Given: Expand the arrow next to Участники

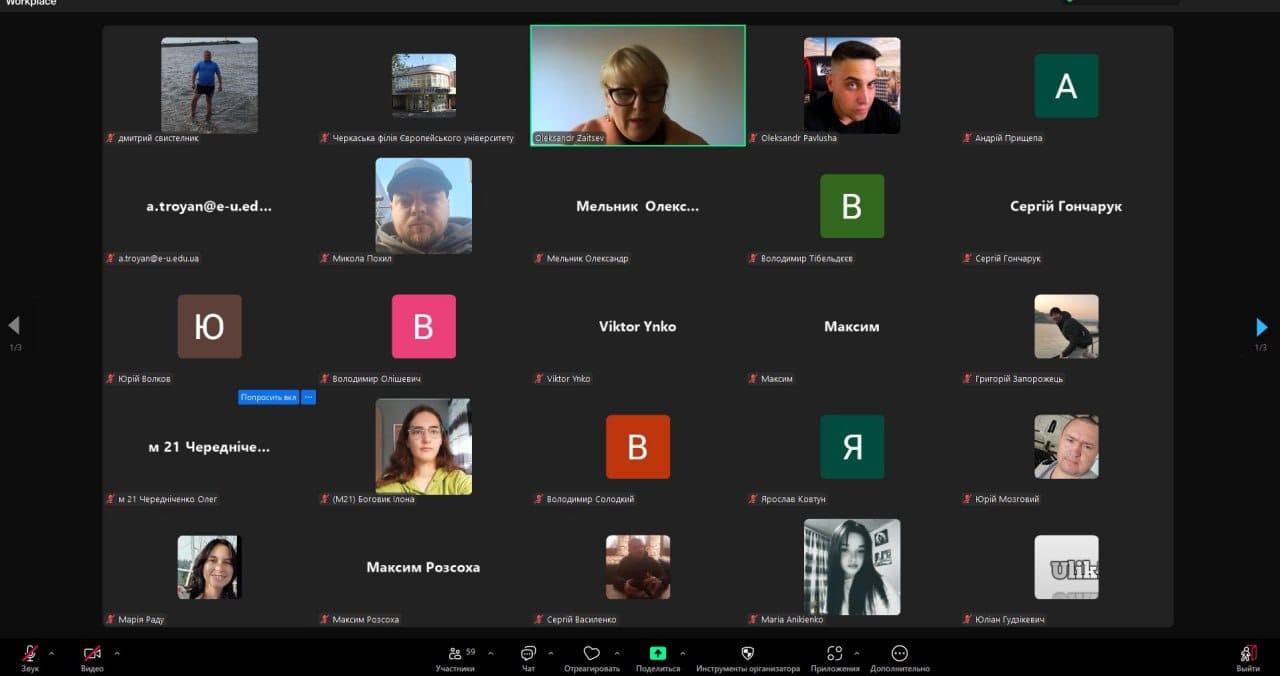Looking at the screenshot, I should point(490,653).
